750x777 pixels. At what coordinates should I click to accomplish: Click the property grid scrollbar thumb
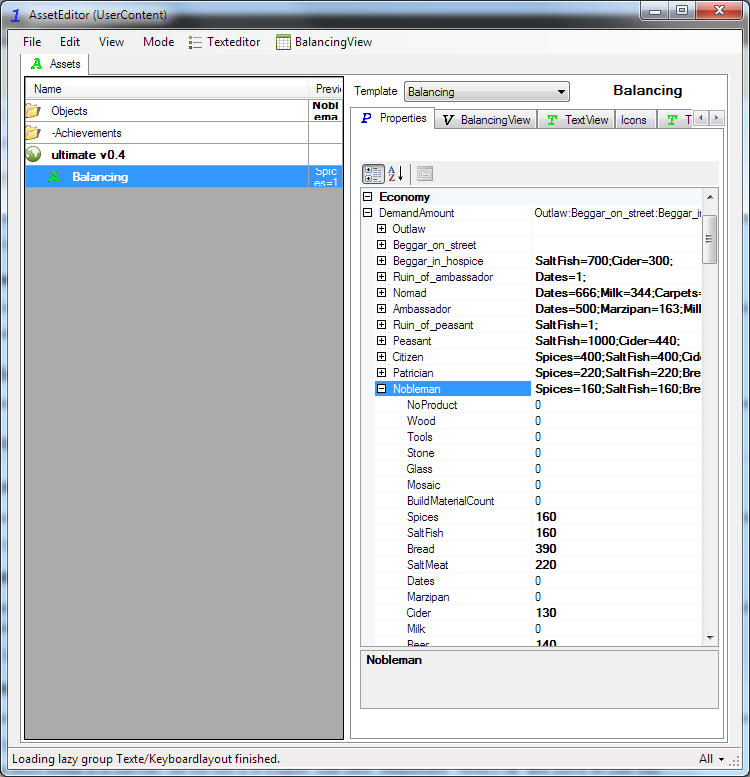click(x=710, y=239)
